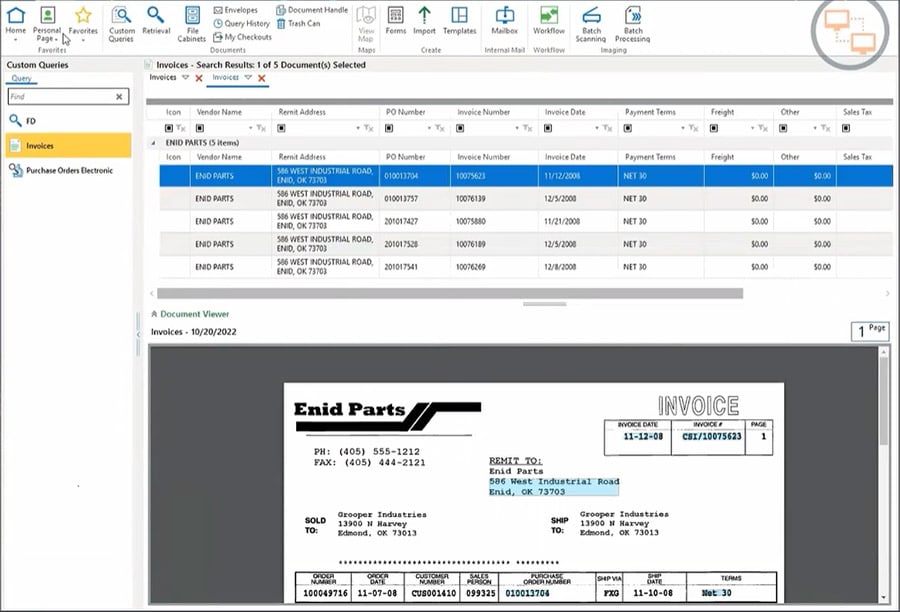Open the Import tool

(x=425, y=20)
